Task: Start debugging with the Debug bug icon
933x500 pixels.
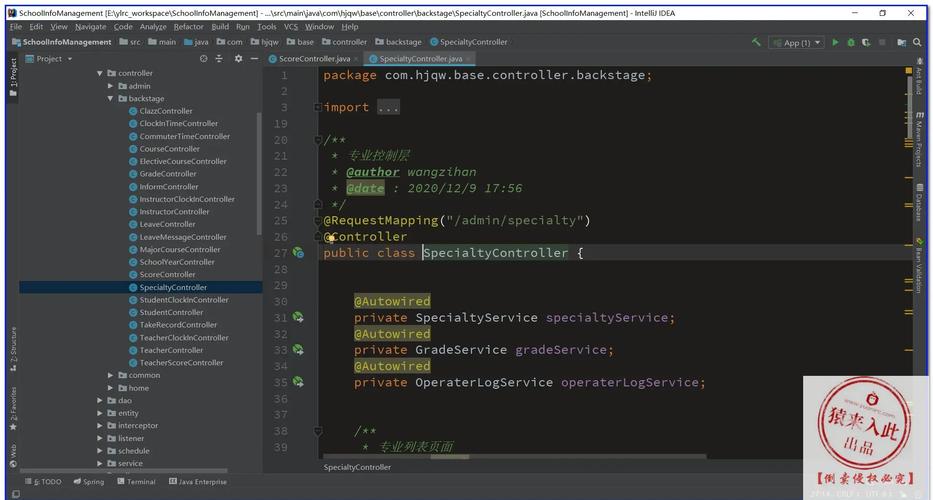Action: [x=851, y=42]
